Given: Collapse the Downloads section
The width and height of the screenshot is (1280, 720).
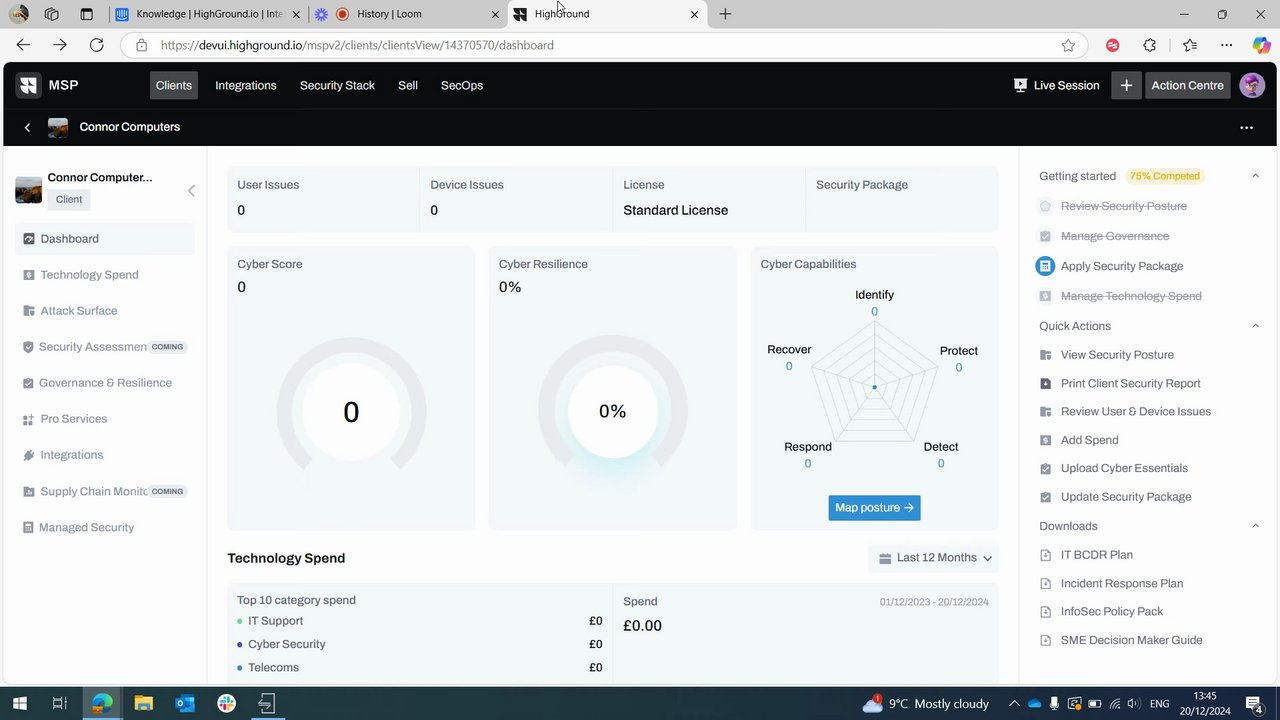Looking at the screenshot, I should [1256, 526].
